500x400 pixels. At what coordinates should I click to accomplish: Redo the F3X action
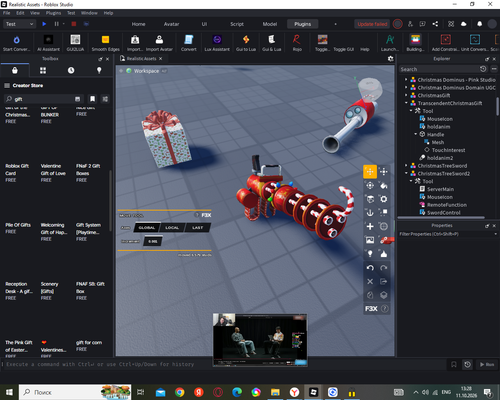pos(384,268)
